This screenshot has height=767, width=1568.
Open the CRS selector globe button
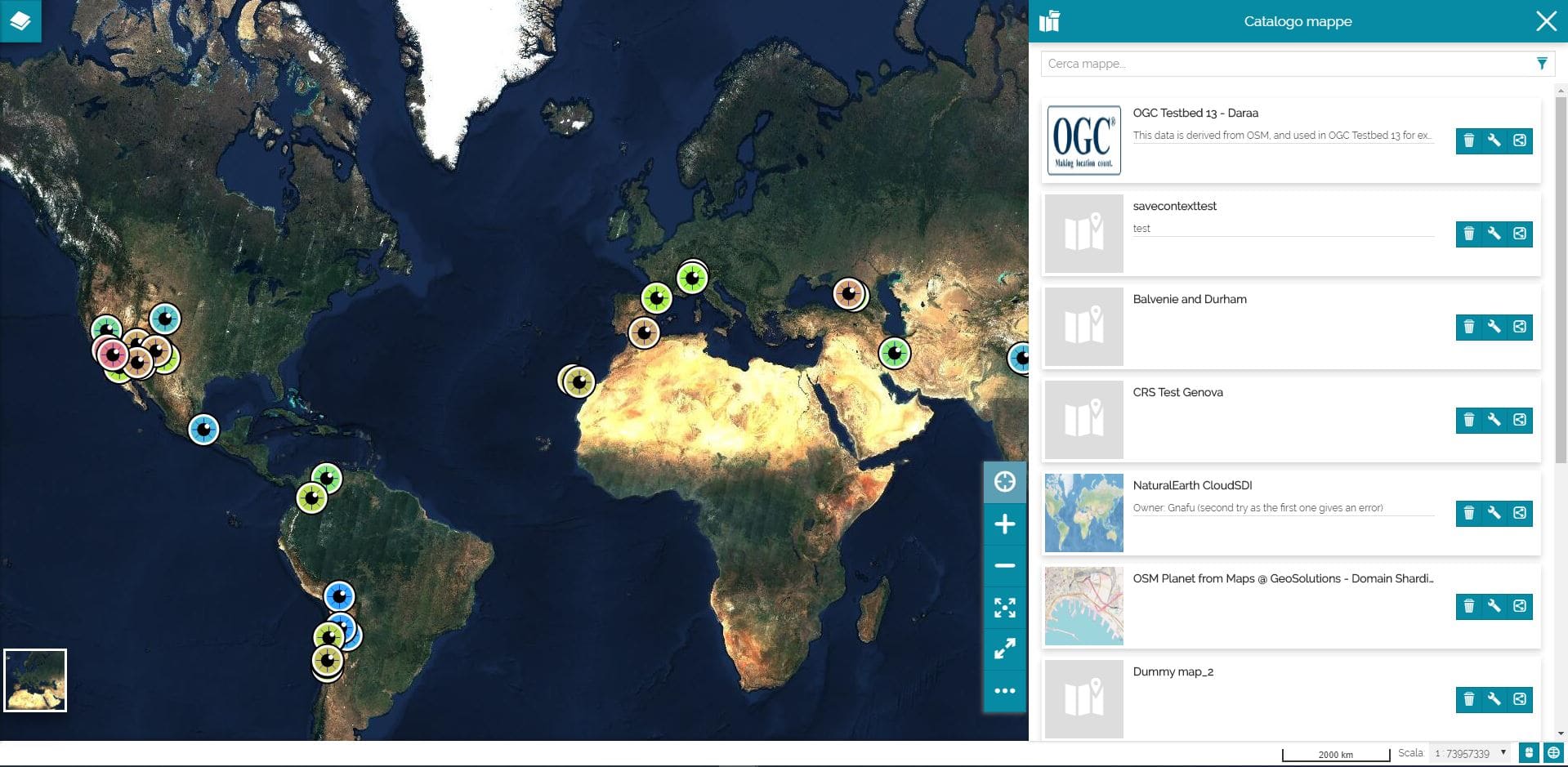pyautogui.click(x=1553, y=753)
